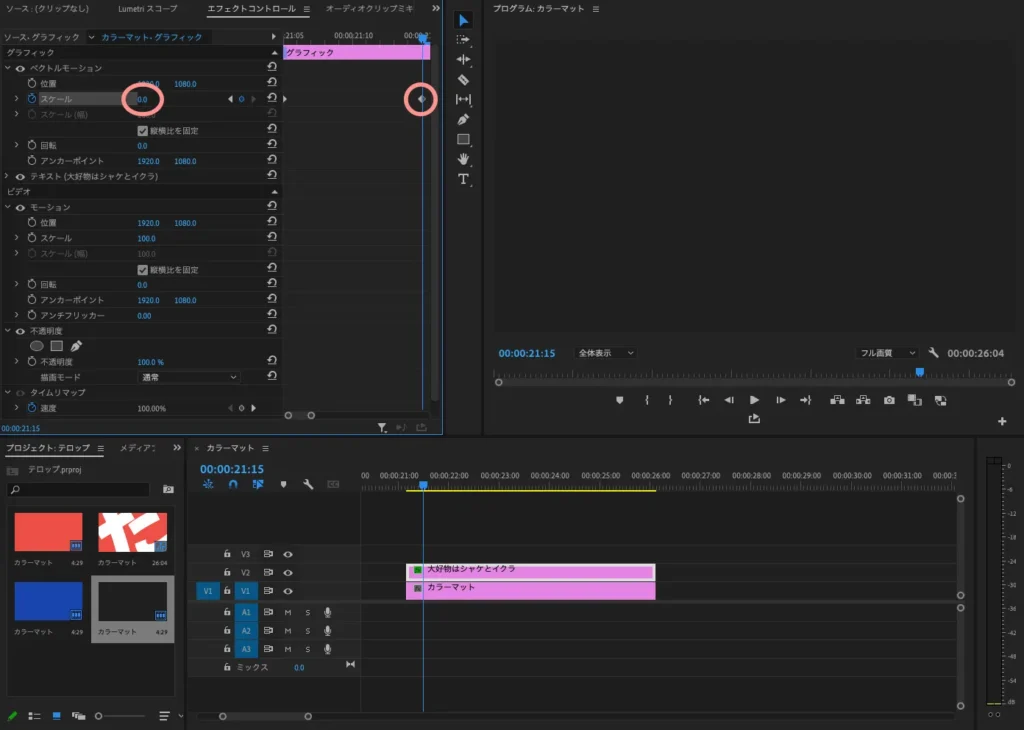Image resolution: width=1024 pixels, height=730 pixels.
Task: Mute audio track A1
Action: [x=288, y=612]
